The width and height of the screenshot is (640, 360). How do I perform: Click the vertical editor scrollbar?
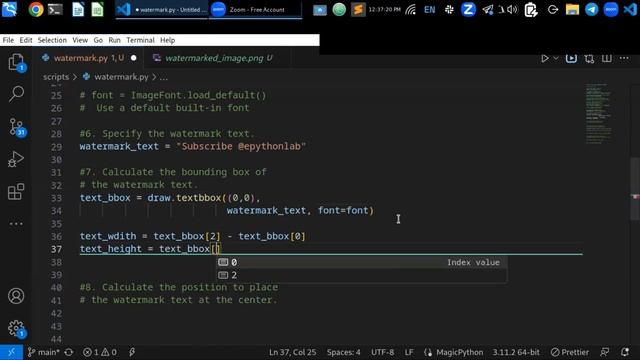click(634, 188)
